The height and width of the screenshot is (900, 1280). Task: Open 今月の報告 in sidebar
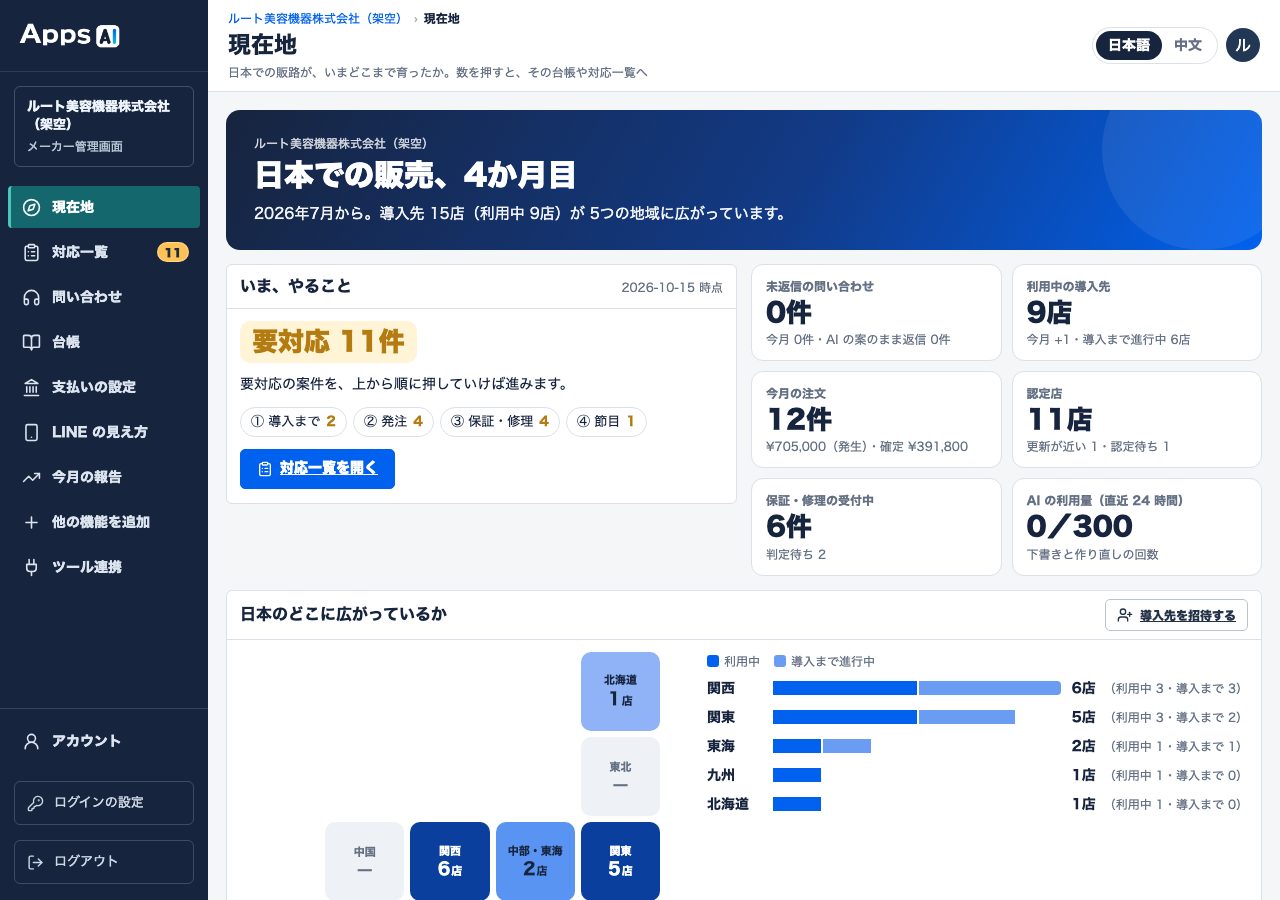click(104, 477)
